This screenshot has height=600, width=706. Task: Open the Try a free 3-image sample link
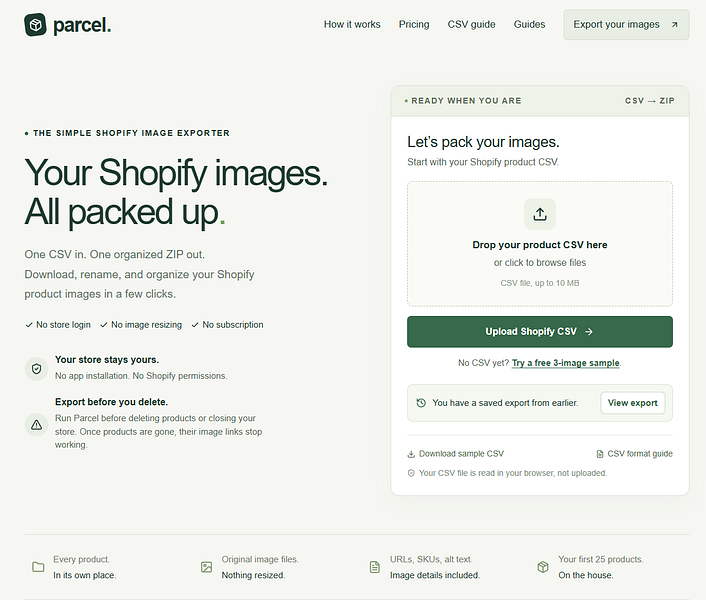[566, 363]
